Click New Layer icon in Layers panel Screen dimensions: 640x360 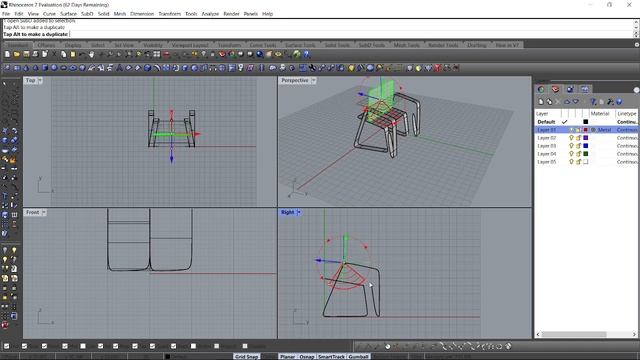coord(541,102)
